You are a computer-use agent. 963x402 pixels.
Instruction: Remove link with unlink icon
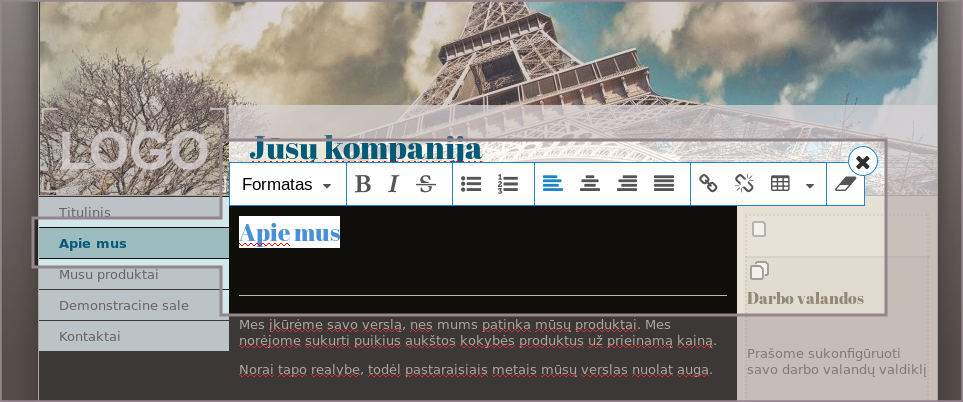coord(744,184)
